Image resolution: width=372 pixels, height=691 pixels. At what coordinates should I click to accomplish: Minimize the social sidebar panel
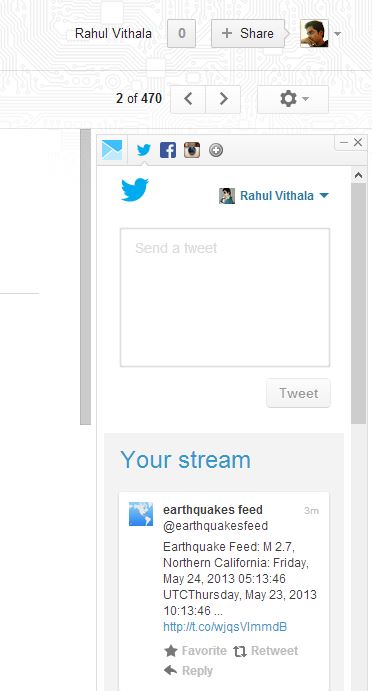tap(344, 142)
